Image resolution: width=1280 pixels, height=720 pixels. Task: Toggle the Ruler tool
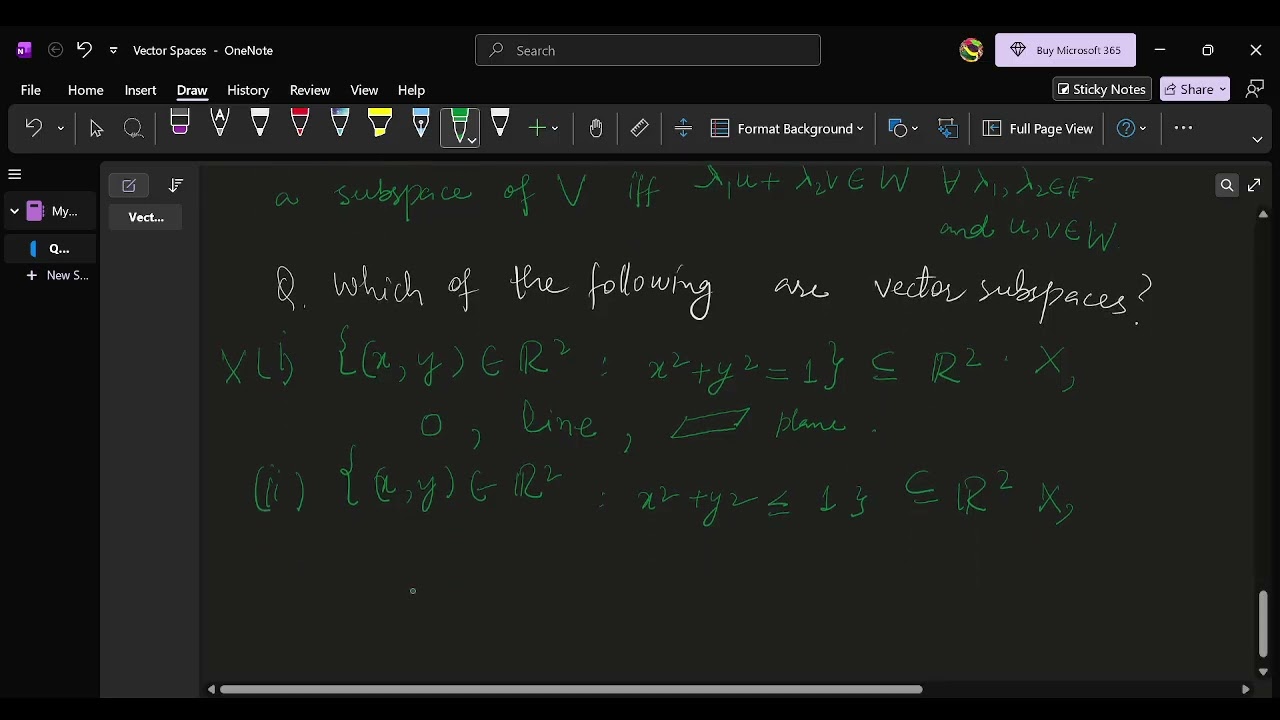coord(640,128)
